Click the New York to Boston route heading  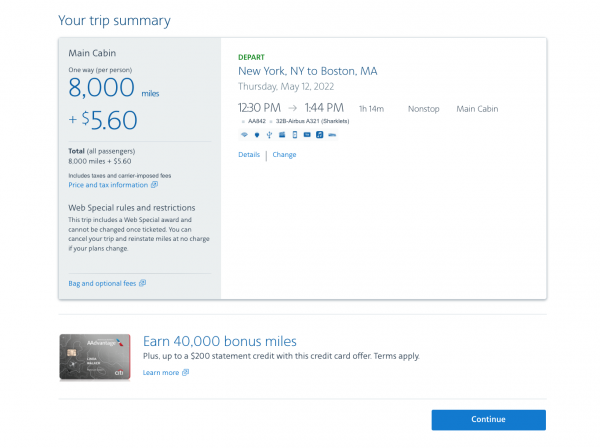[308, 72]
